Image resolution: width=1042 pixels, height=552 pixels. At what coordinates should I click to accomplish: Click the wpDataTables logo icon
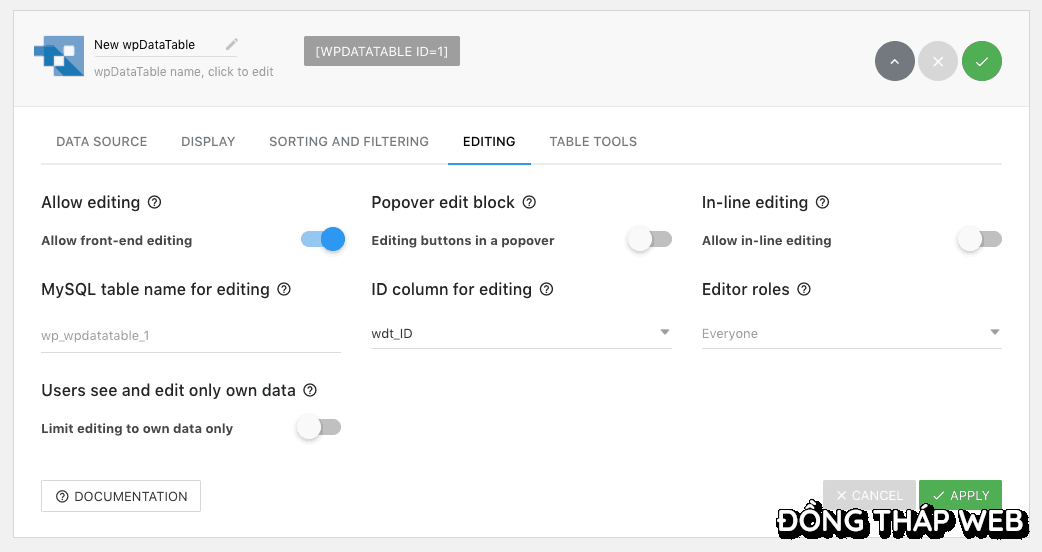[59, 55]
